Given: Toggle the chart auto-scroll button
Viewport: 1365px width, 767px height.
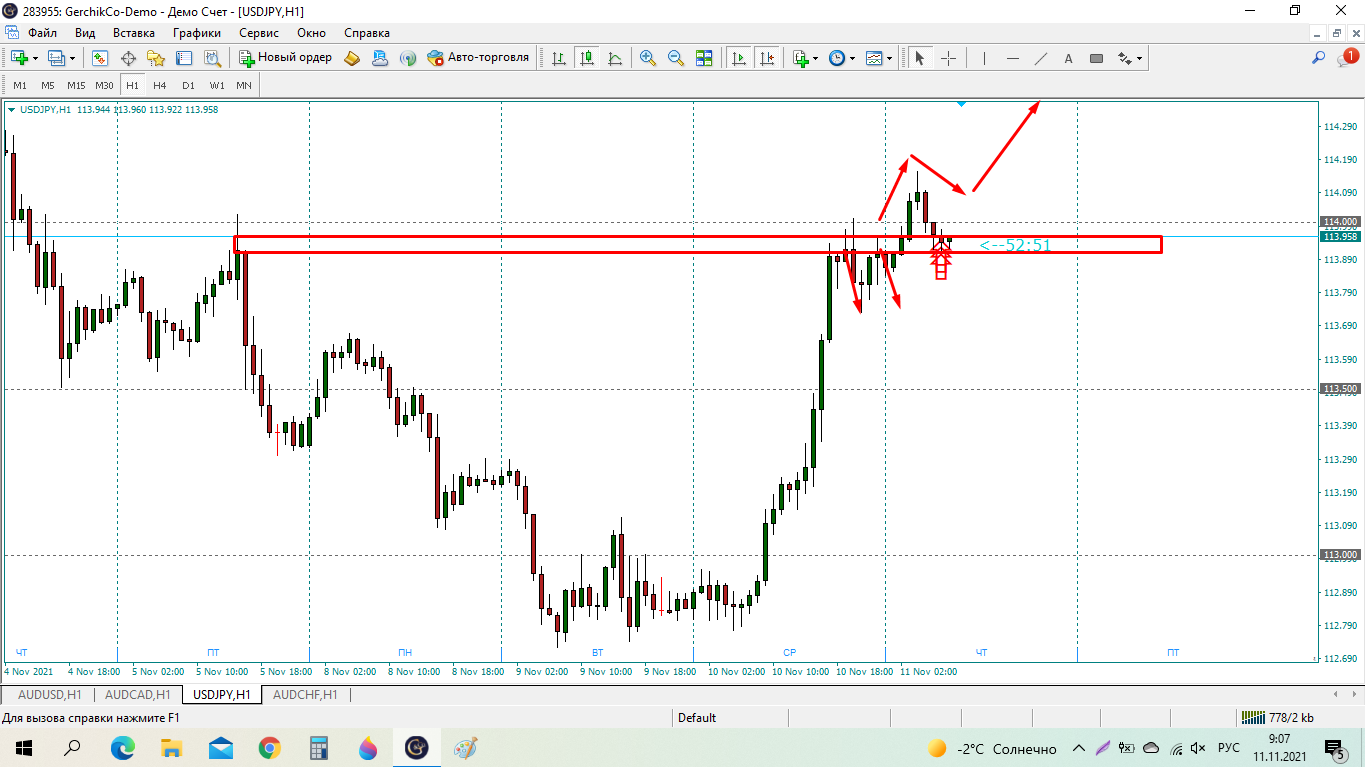Looking at the screenshot, I should tap(738, 58).
